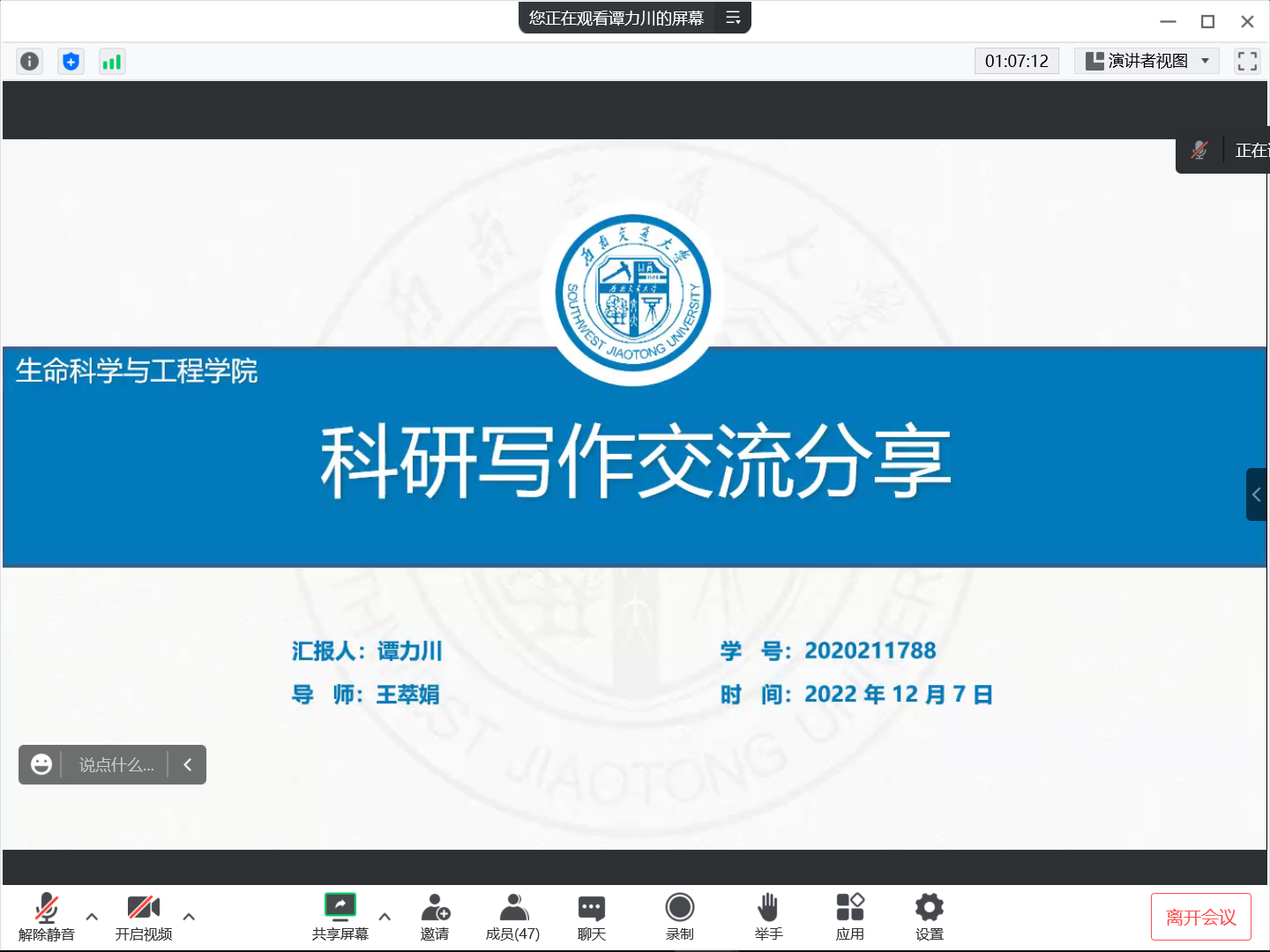Open the 聊天 chat panel
This screenshot has height=952, width=1270.
click(x=591, y=917)
